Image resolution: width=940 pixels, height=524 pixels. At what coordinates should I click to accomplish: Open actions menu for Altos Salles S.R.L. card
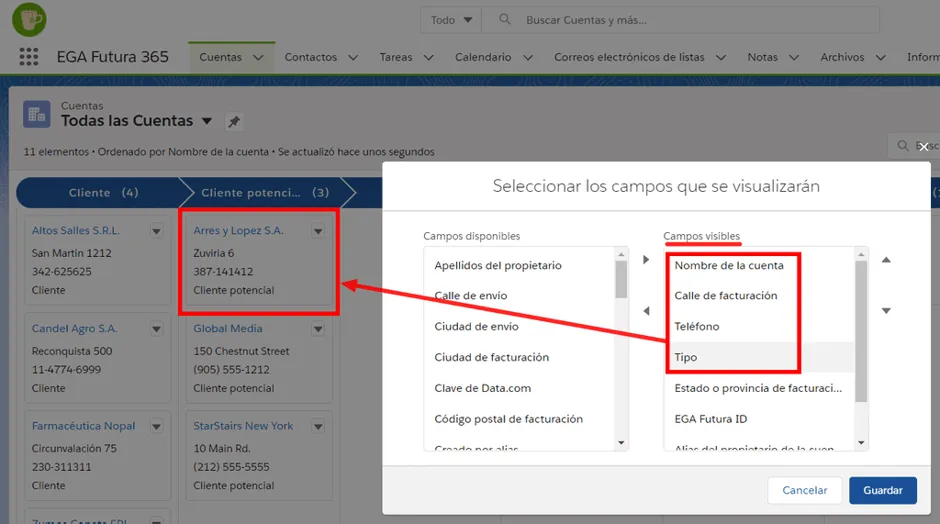point(156,231)
